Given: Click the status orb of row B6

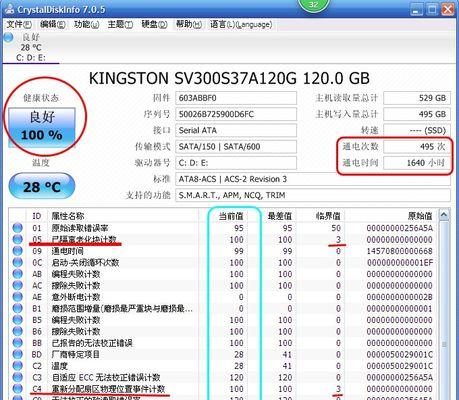Looking at the screenshot, I should [17, 331].
